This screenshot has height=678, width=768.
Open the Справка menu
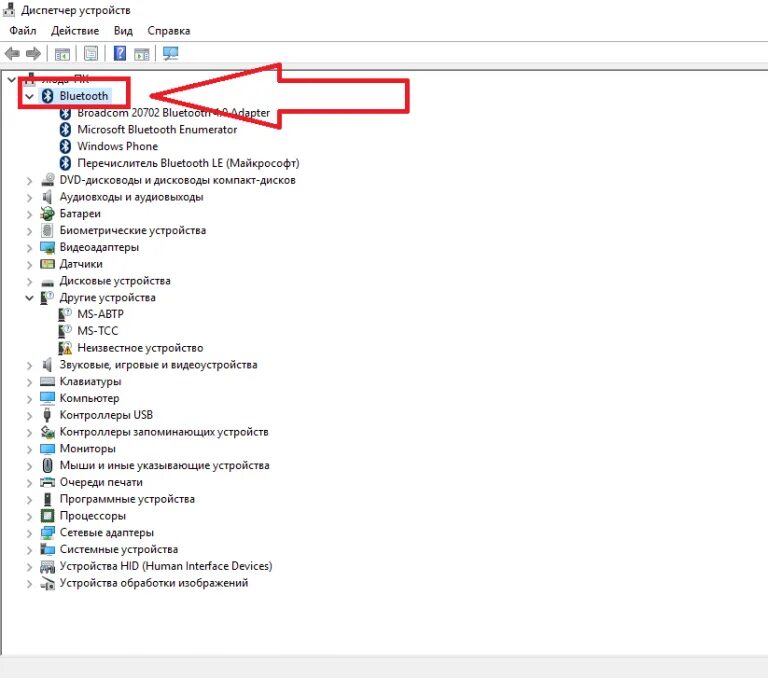point(168,31)
